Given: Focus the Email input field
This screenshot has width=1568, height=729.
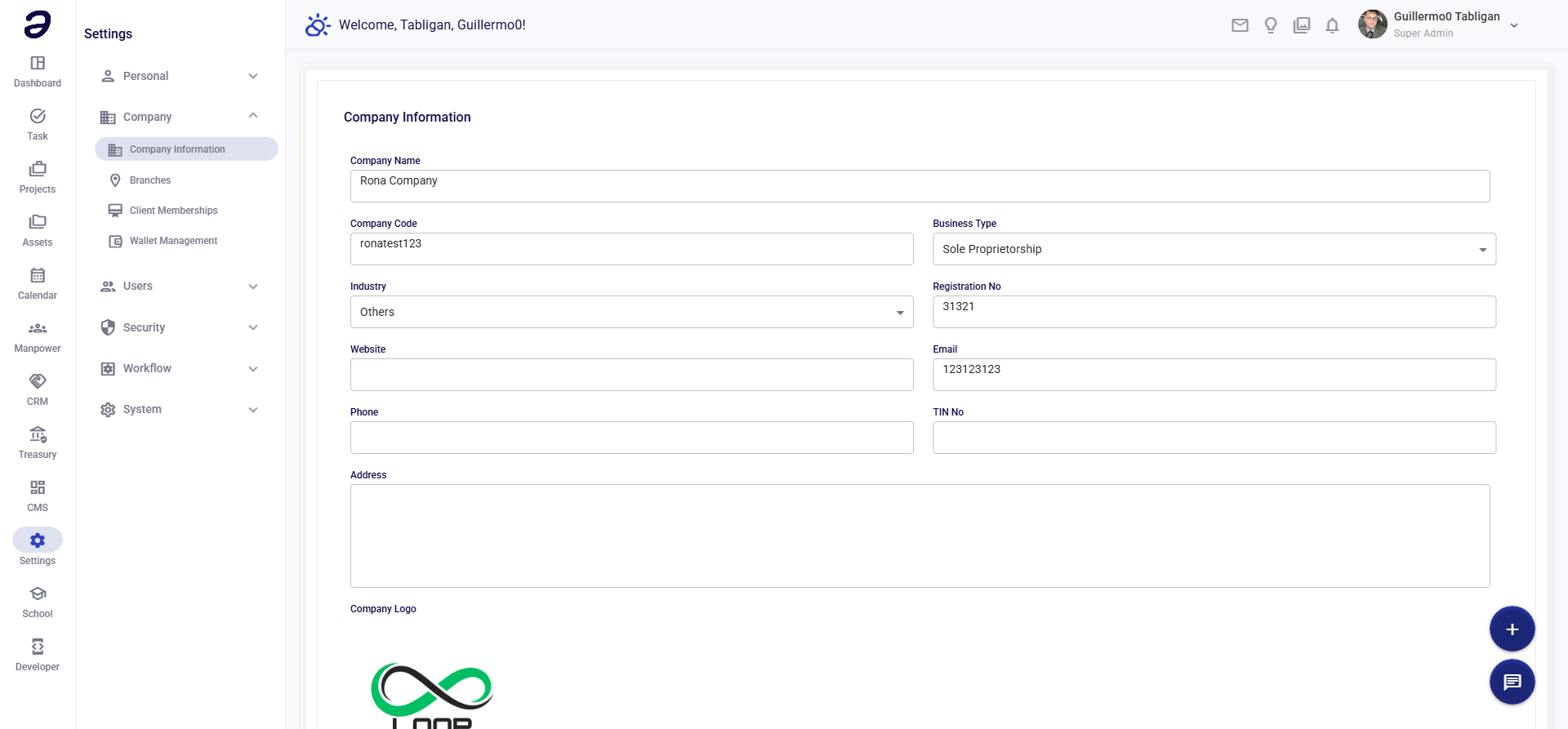Looking at the screenshot, I should pos(1214,375).
